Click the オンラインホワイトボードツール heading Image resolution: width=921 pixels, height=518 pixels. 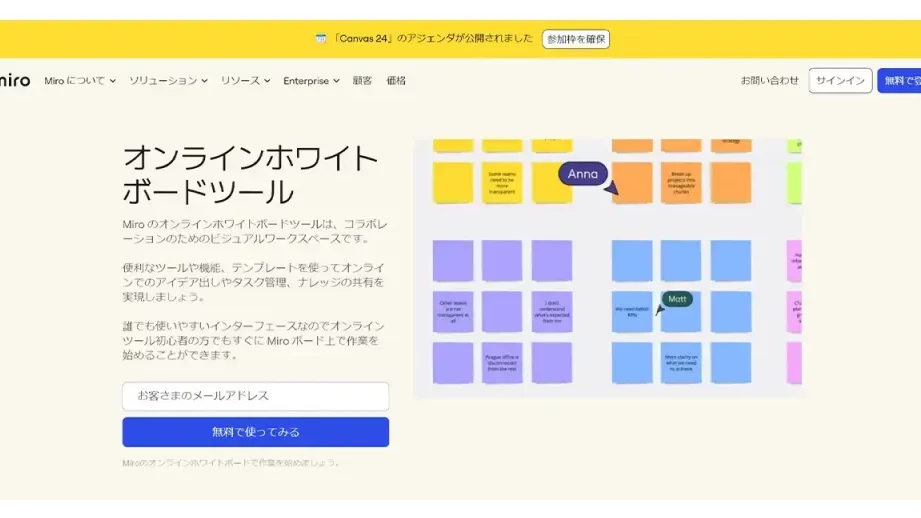pos(250,175)
